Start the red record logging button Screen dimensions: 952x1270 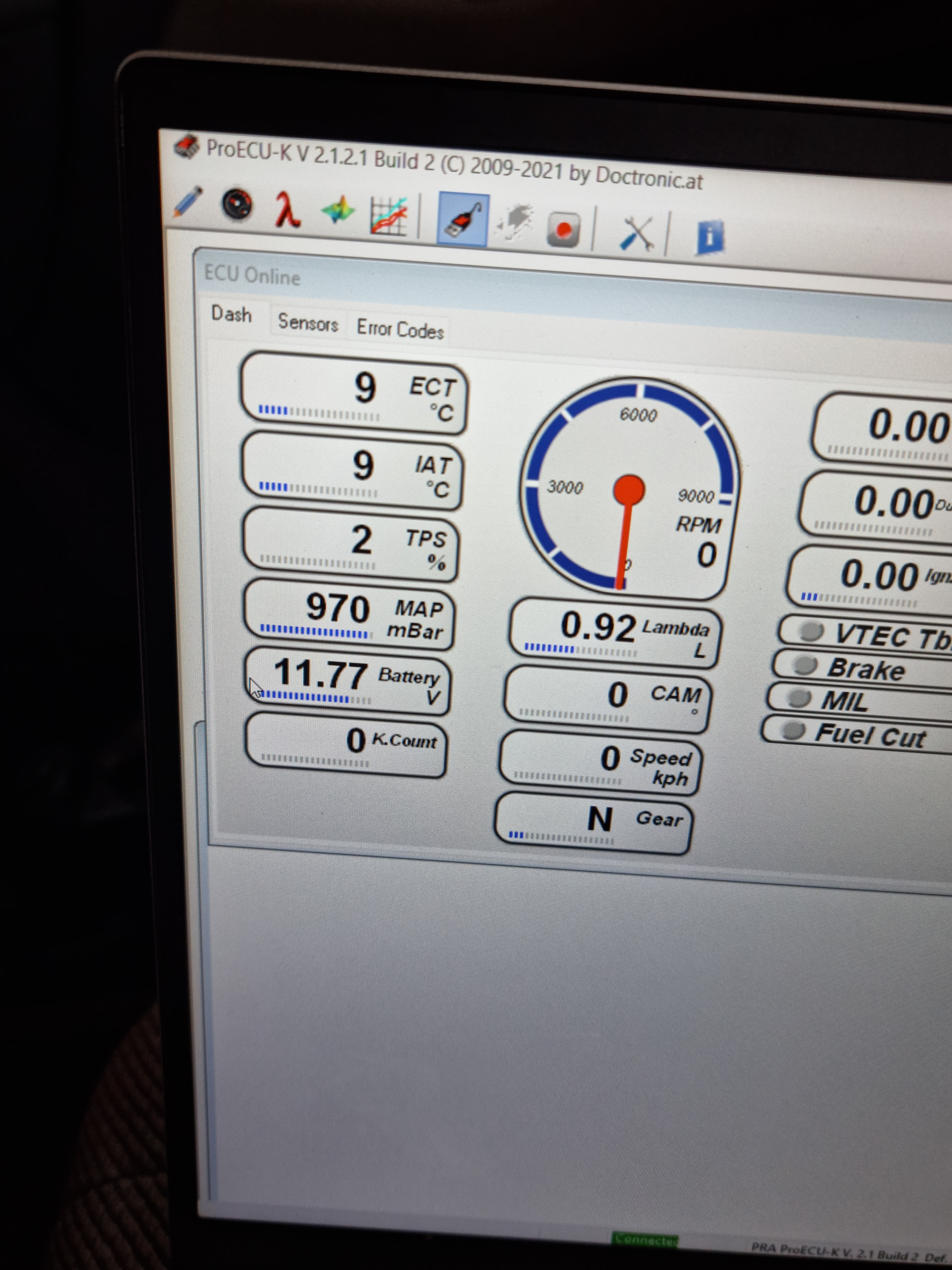(x=563, y=230)
